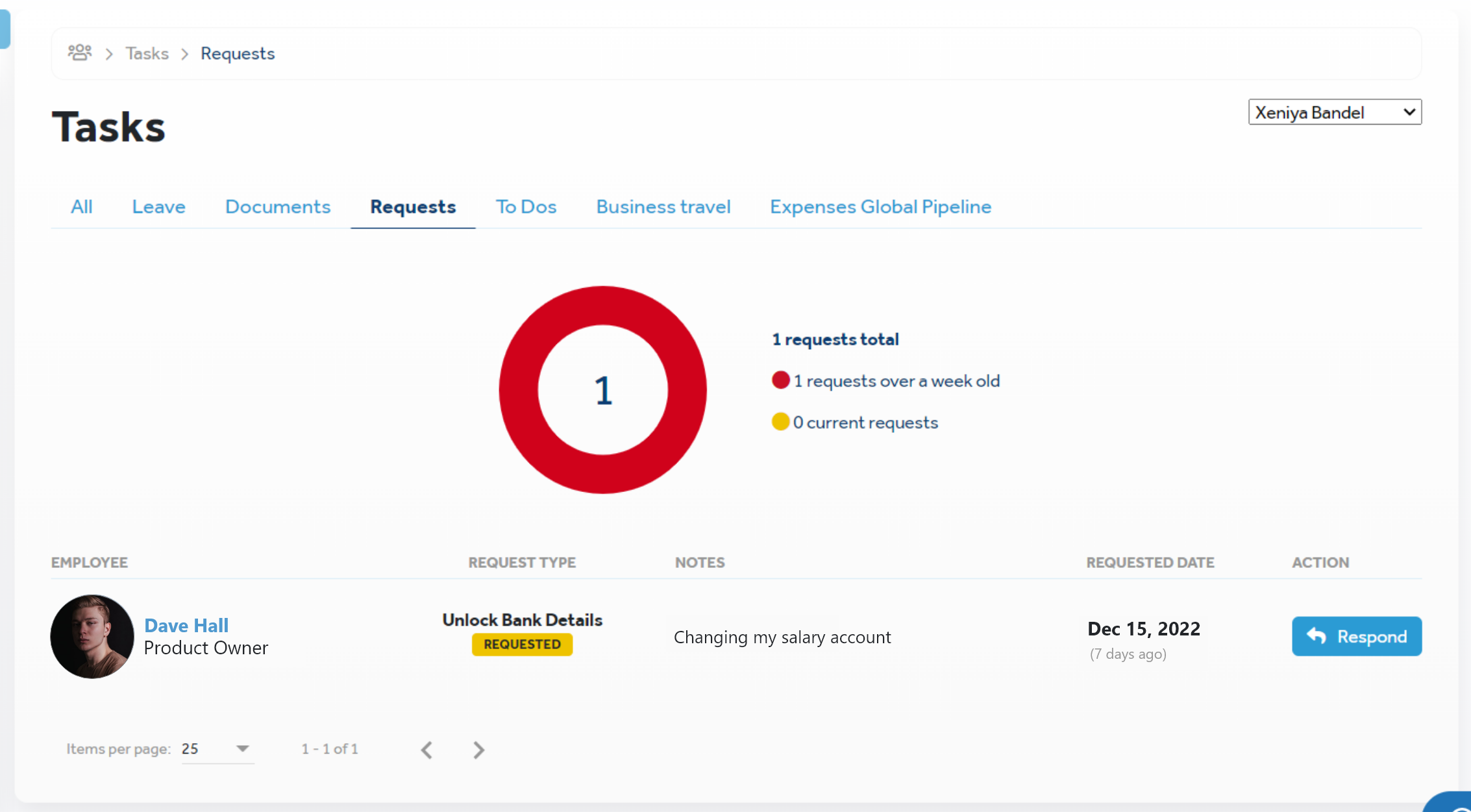Click Tasks in the breadcrumb
Image resolution: width=1471 pixels, height=812 pixels.
pyautogui.click(x=147, y=53)
